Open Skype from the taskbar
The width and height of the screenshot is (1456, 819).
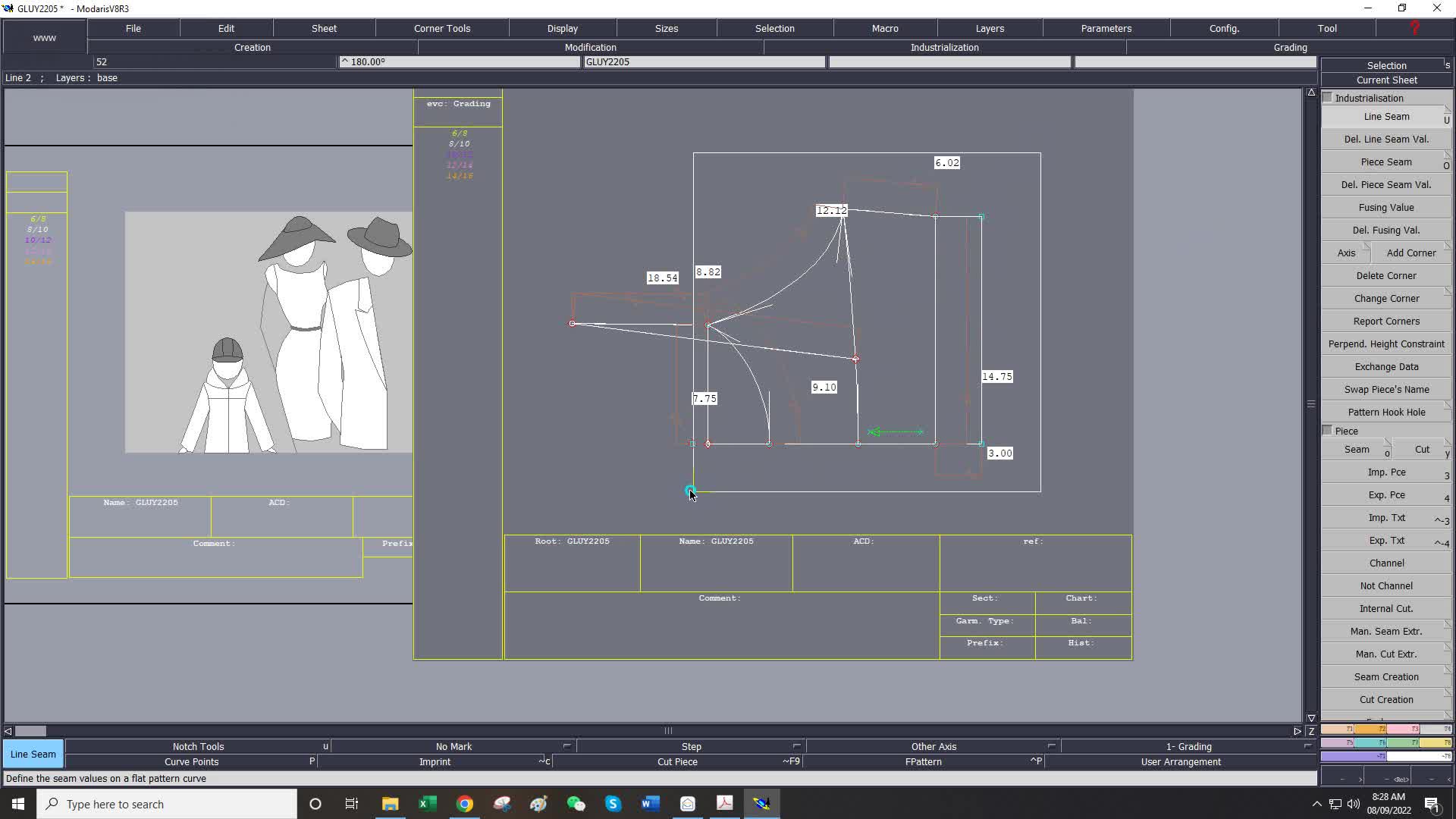pyautogui.click(x=613, y=804)
